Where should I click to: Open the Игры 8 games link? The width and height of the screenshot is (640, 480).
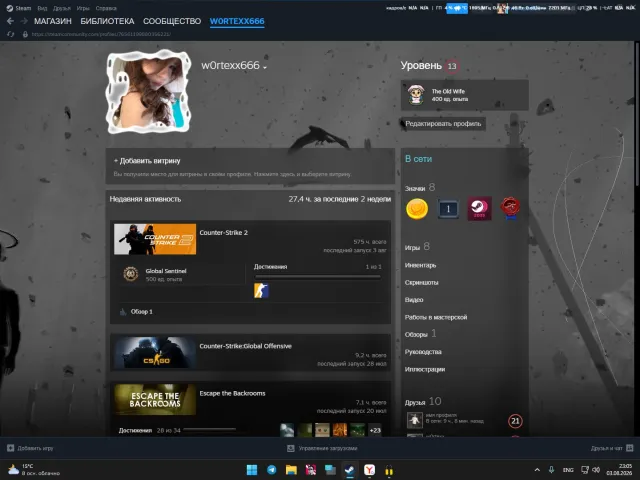pos(417,247)
